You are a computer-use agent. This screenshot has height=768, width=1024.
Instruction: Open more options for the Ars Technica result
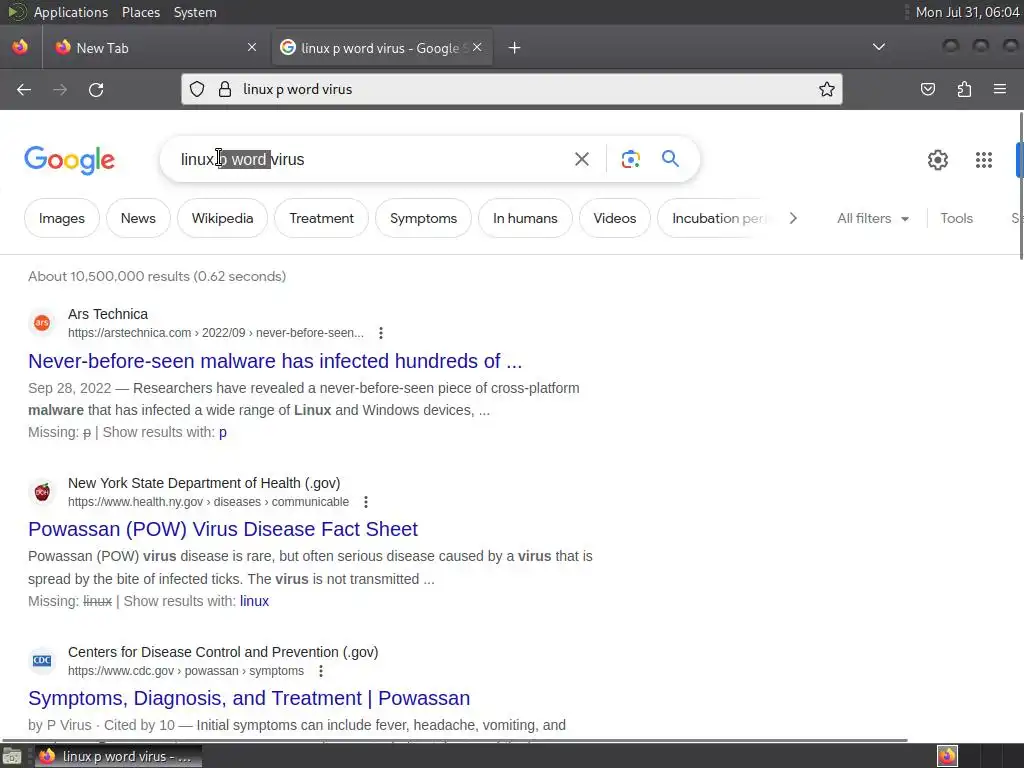381,333
